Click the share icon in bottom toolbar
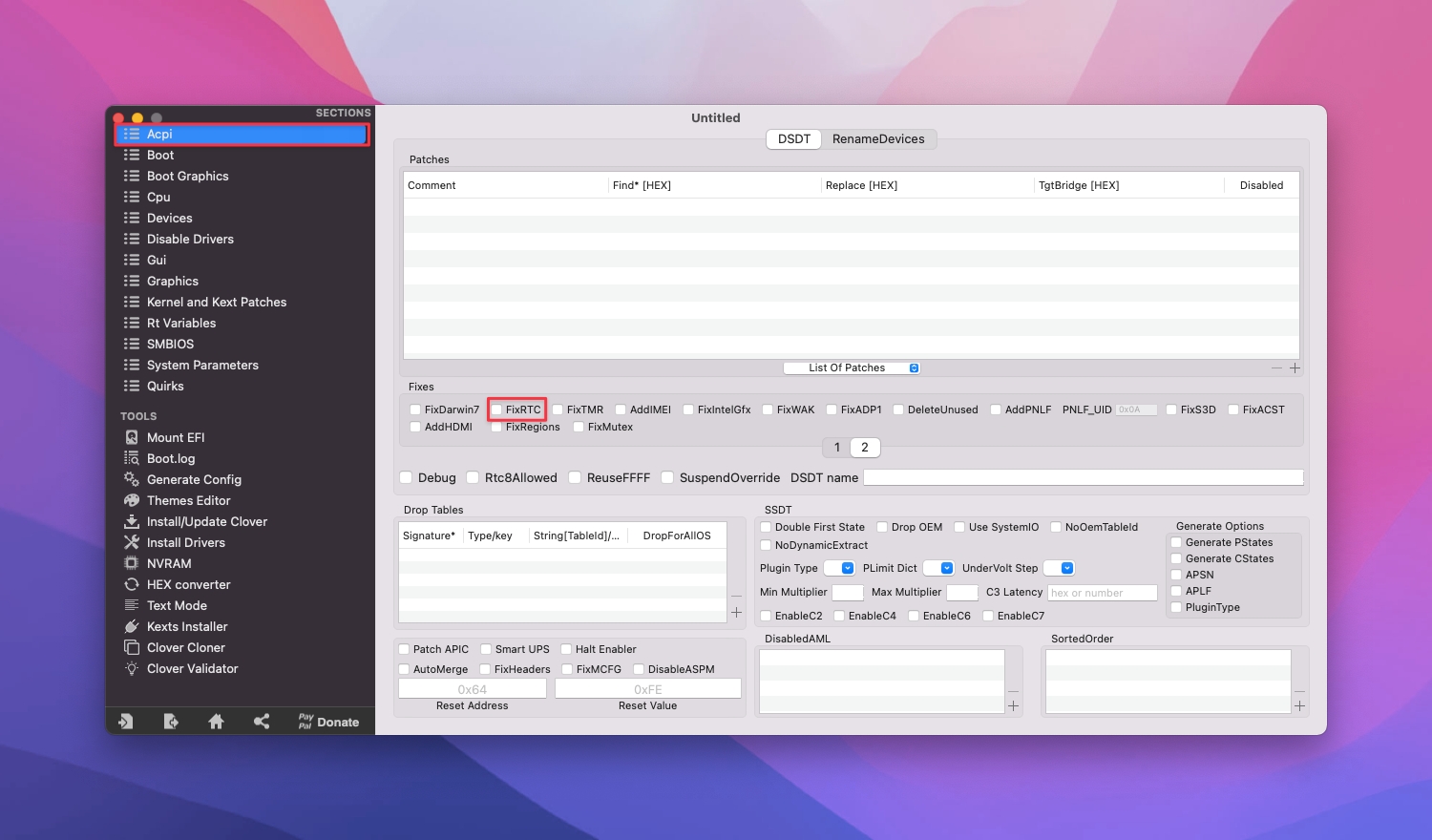Image resolution: width=1432 pixels, height=840 pixels. [262, 722]
